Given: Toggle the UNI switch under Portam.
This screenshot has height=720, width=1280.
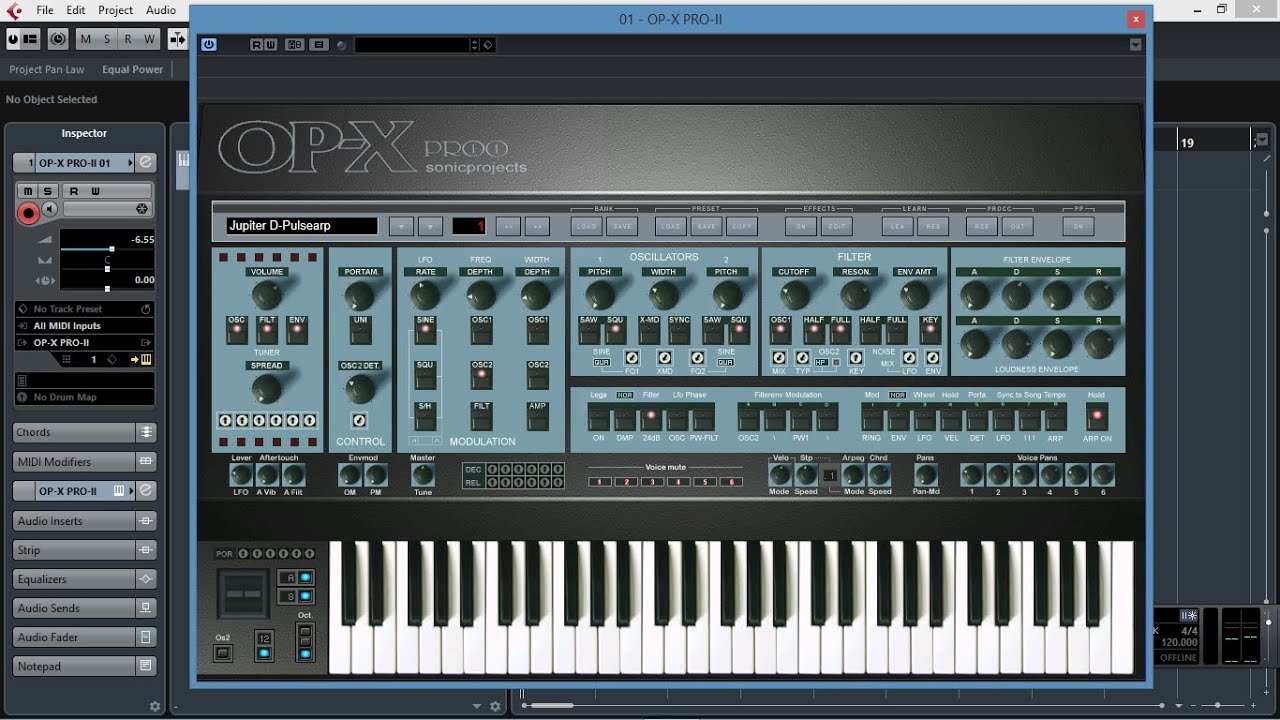Looking at the screenshot, I should click(360, 329).
